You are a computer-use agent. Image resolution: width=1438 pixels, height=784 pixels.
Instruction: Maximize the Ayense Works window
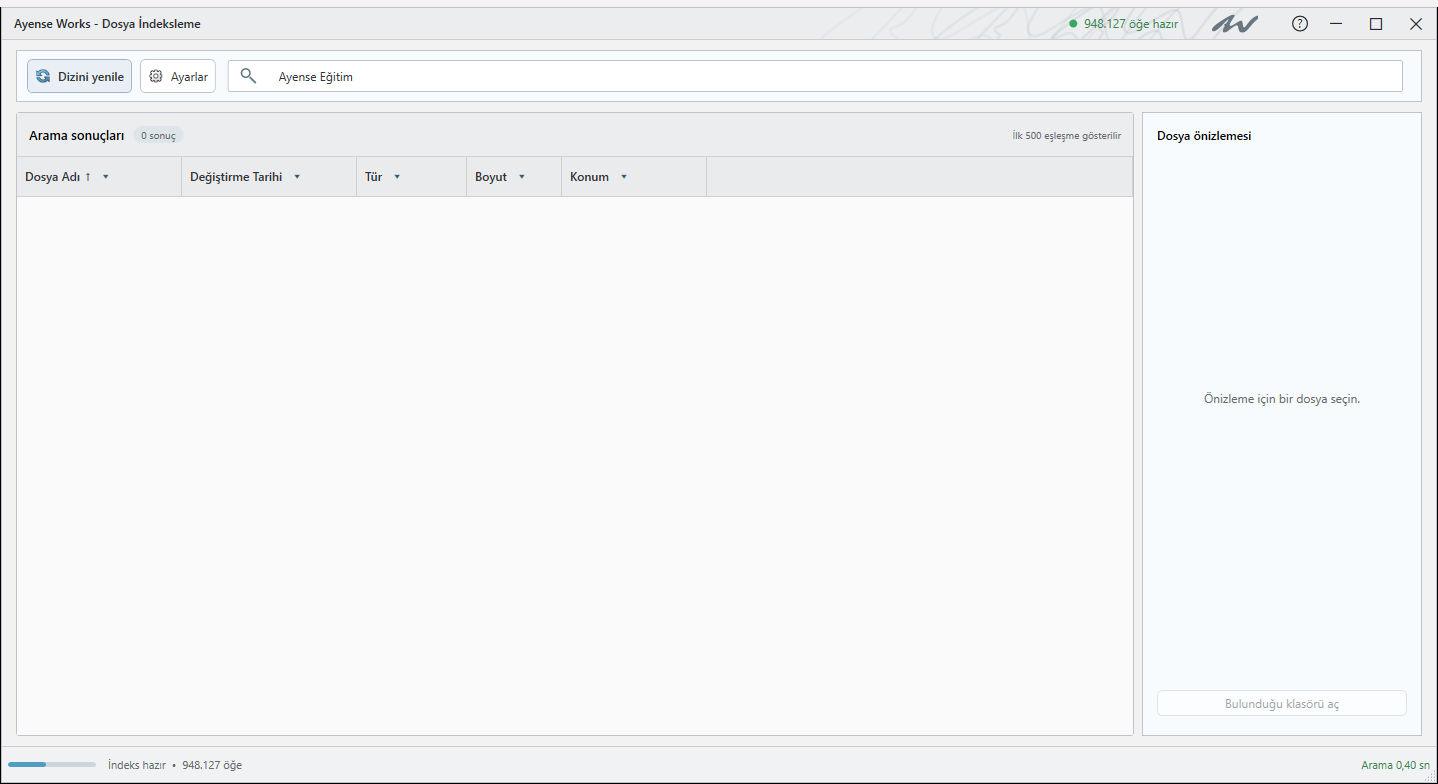(x=1376, y=24)
